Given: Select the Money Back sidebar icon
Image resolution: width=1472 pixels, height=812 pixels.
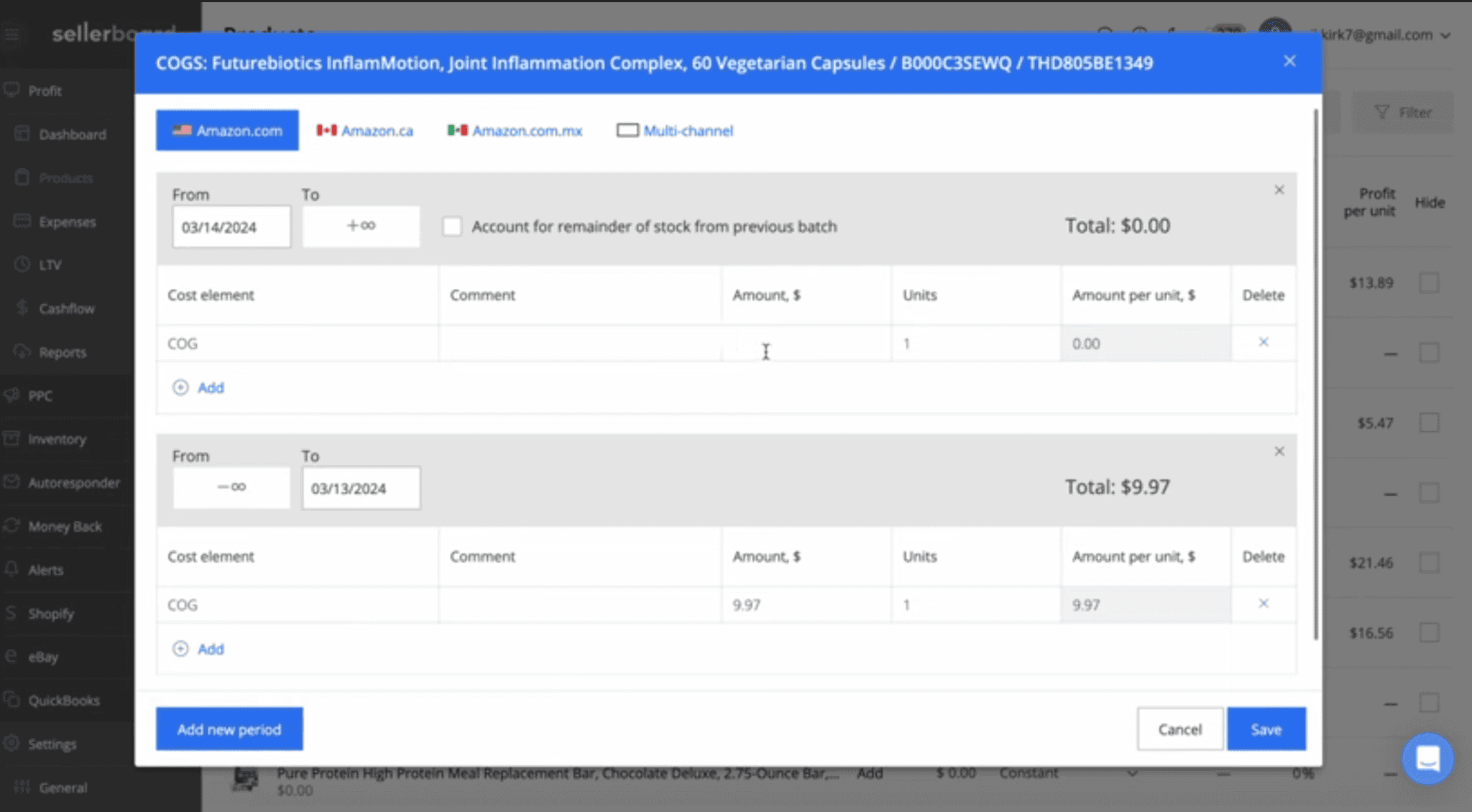Looking at the screenshot, I should tap(11, 526).
